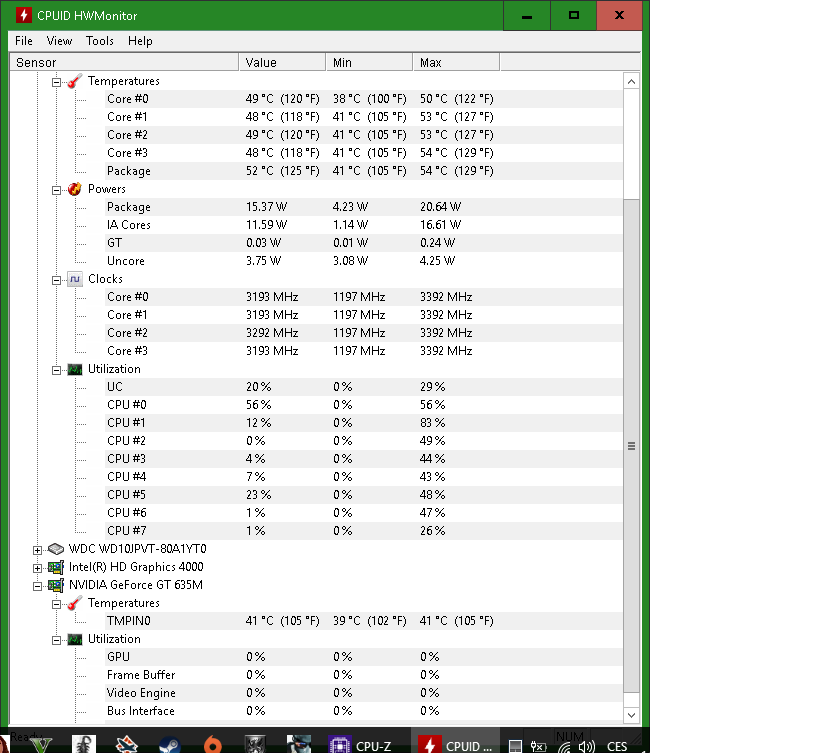Screen dimensions: 816x753
Task: Click the Value column header
Action: 282,62
